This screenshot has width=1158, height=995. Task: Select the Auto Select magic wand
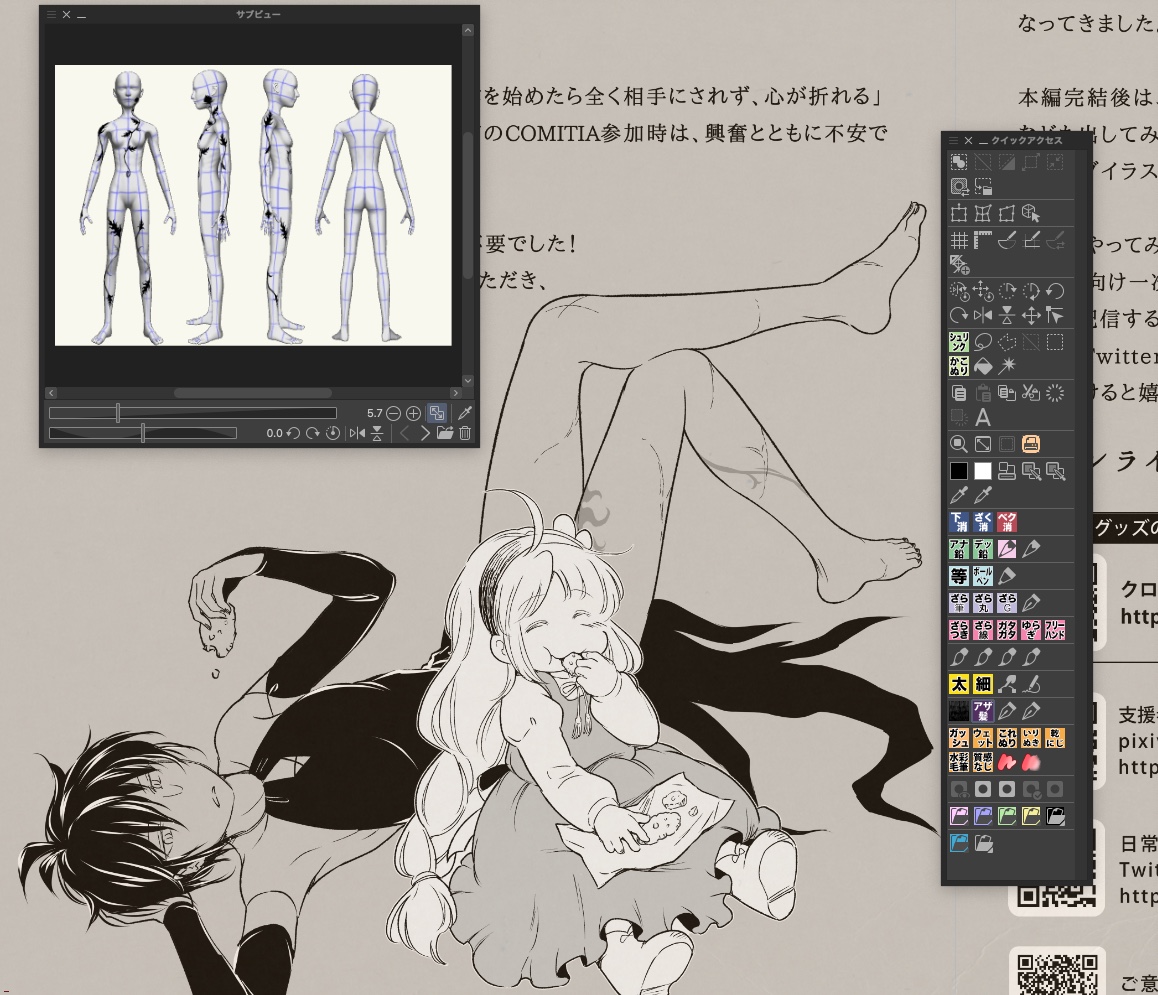[x=1007, y=366]
